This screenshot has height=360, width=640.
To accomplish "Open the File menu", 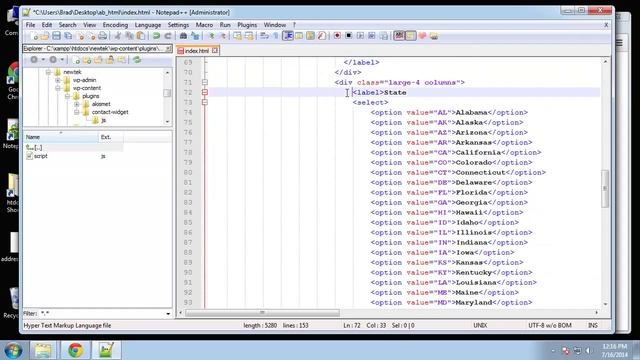I will (30, 25).
